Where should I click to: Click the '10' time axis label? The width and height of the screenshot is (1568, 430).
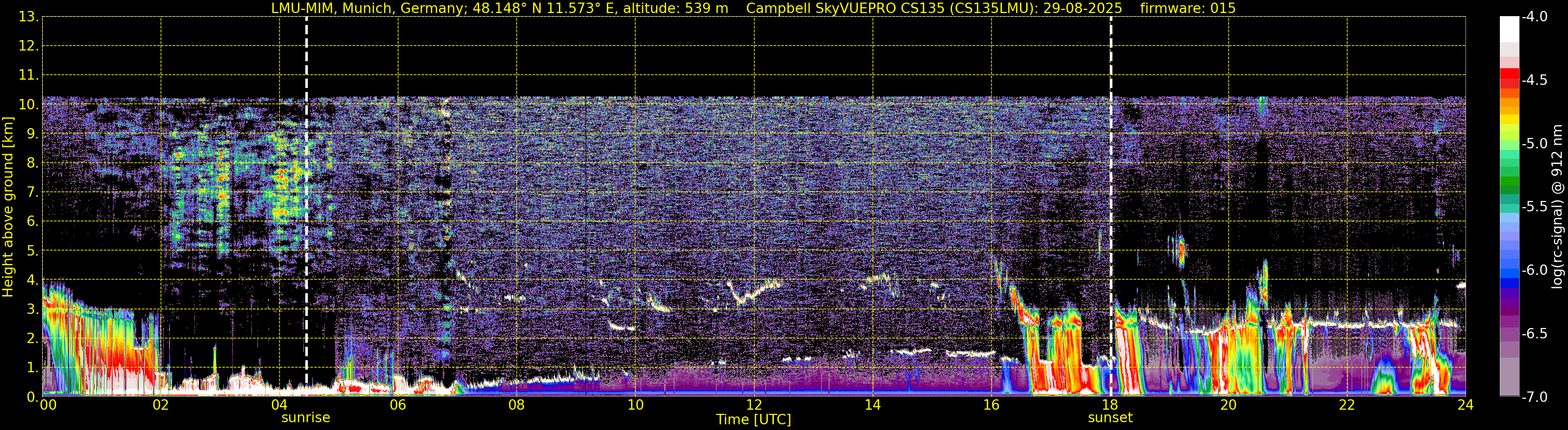(636, 405)
